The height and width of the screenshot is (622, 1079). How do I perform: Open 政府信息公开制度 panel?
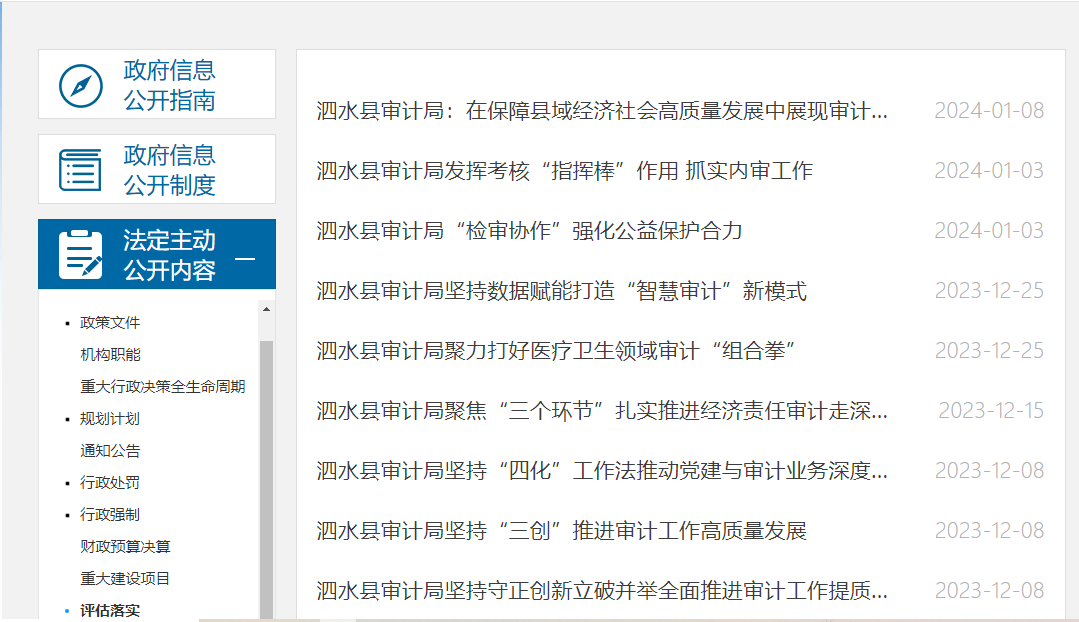(x=157, y=169)
